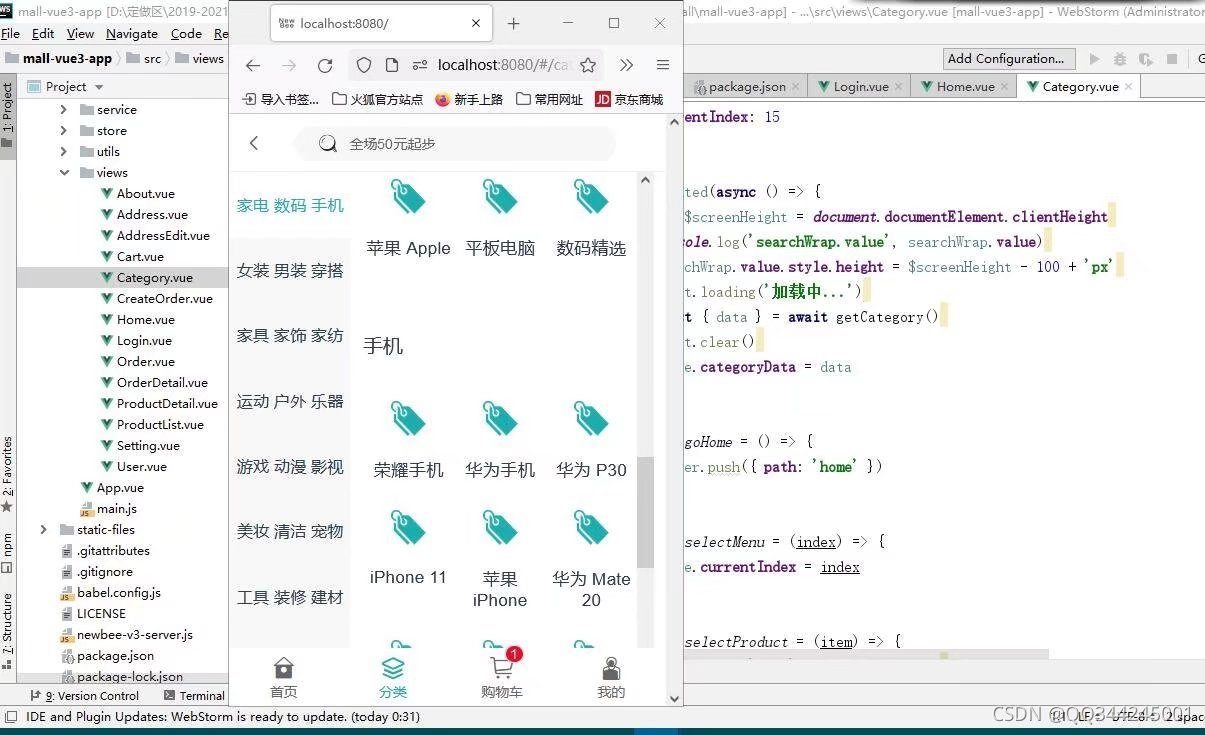Reload the localhost page
1205x735 pixels.
pyautogui.click(x=325, y=65)
